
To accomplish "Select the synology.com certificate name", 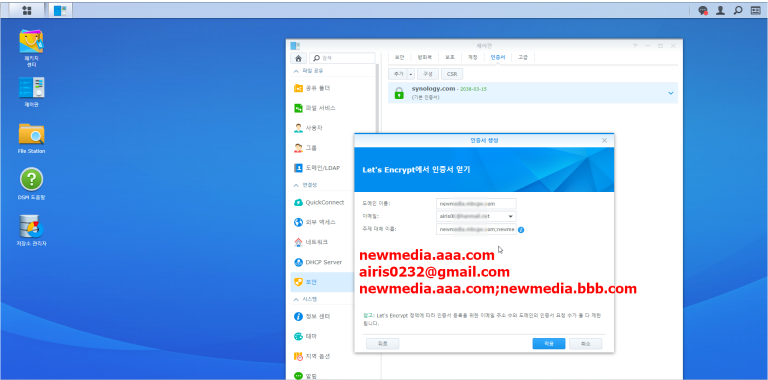I will [432, 89].
